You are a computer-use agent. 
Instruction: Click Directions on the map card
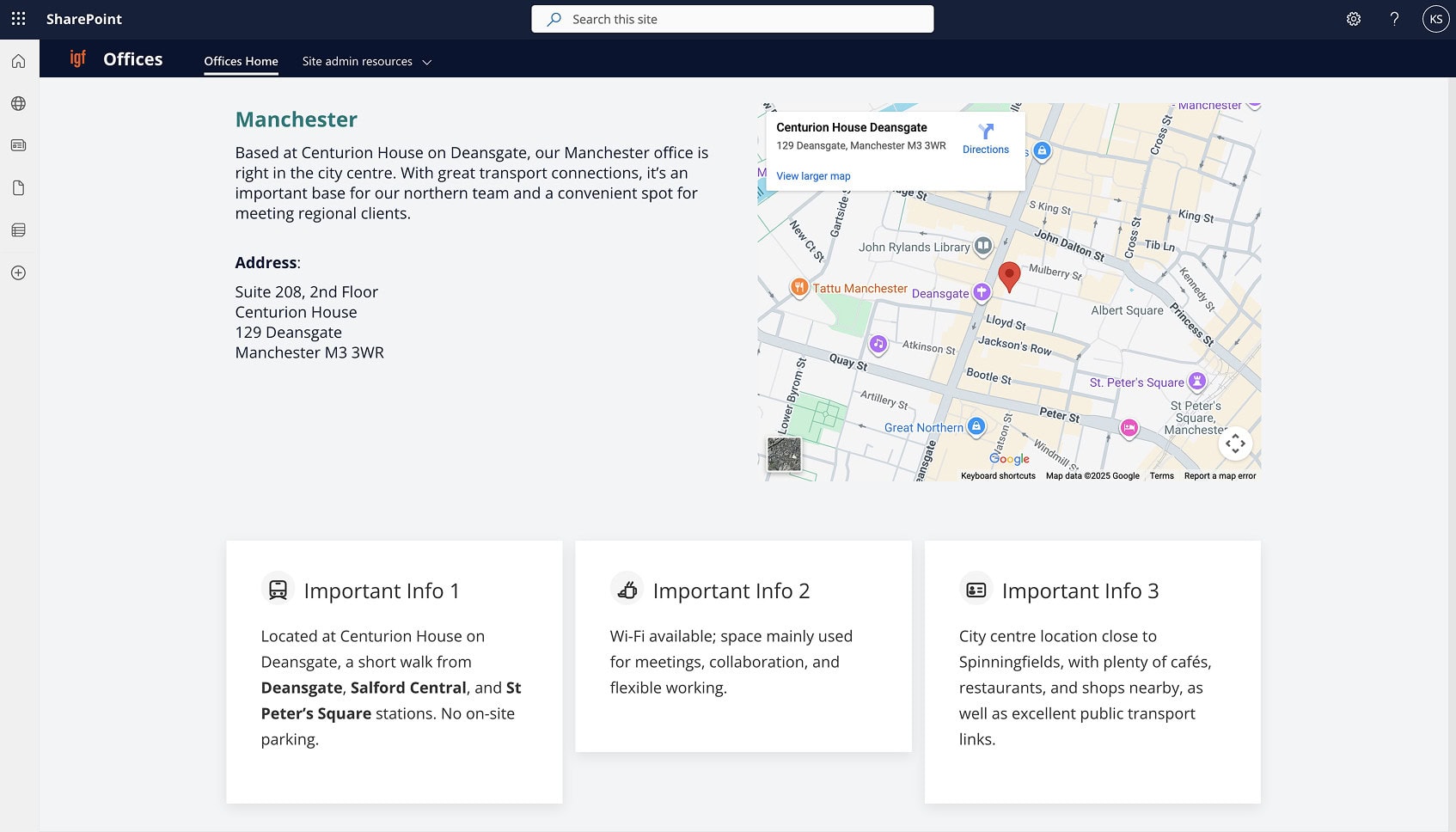[986, 138]
